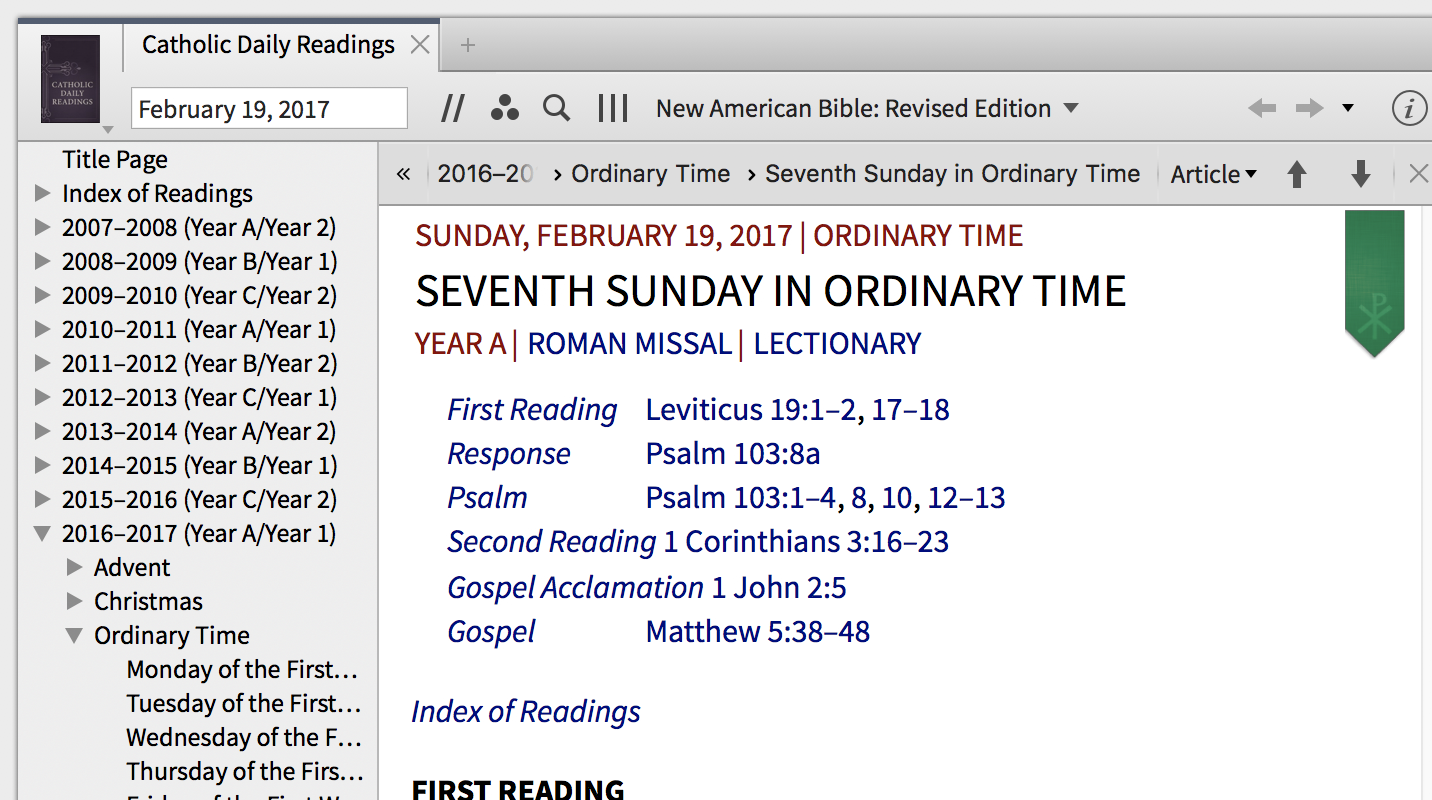
Task: Expand 2014–2015 (Year B/Year 1)
Action: pyautogui.click(x=42, y=465)
